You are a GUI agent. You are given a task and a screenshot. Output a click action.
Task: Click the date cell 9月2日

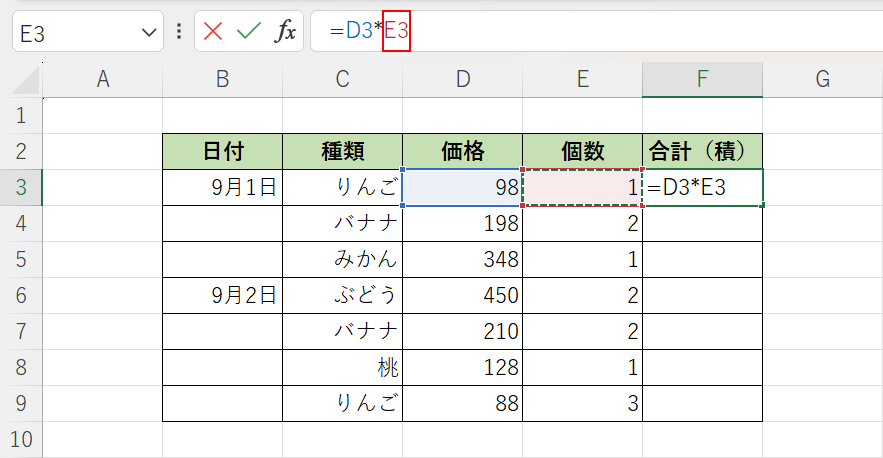[x=222, y=295]
